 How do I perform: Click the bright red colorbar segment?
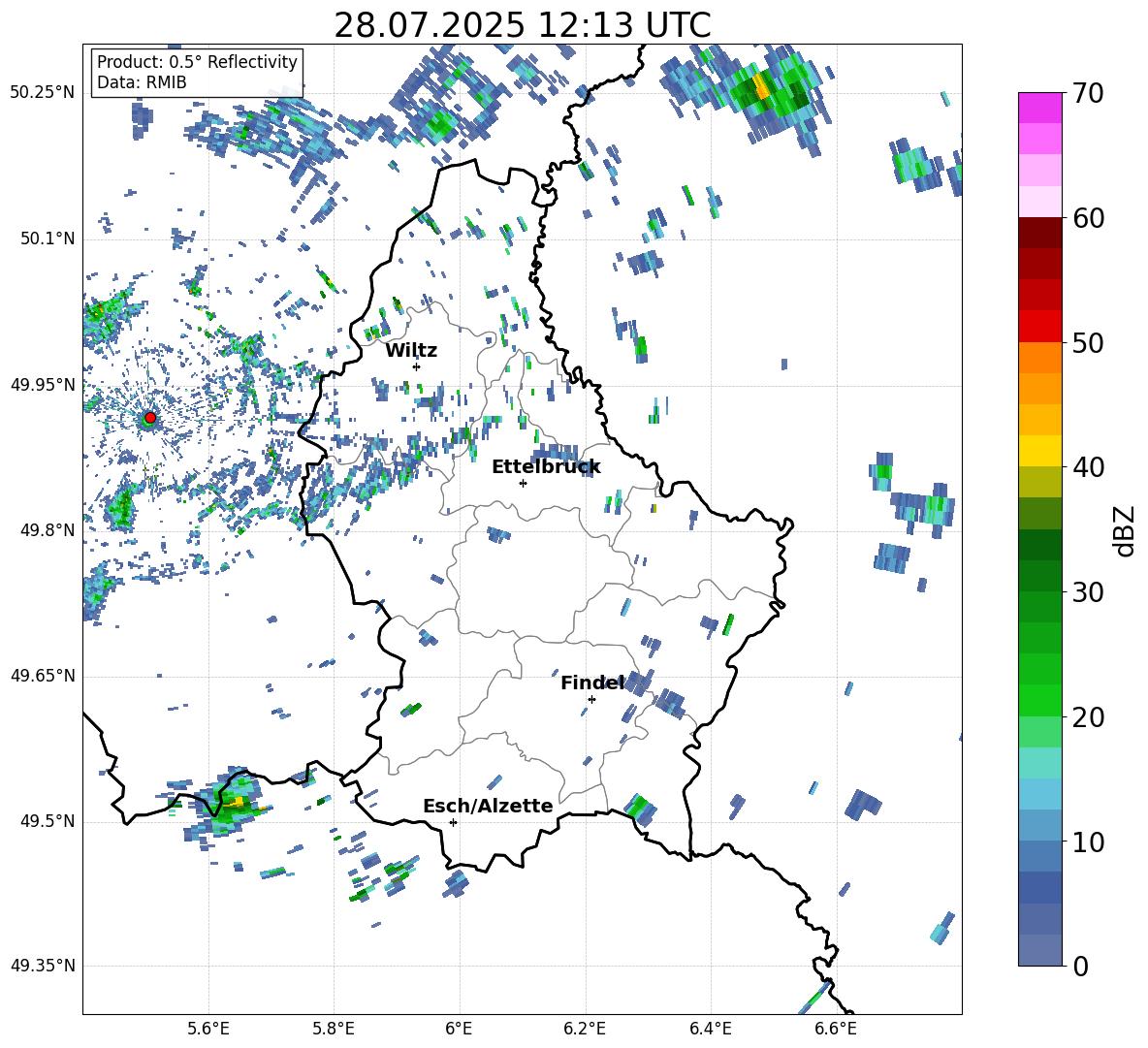[1040, 327]
